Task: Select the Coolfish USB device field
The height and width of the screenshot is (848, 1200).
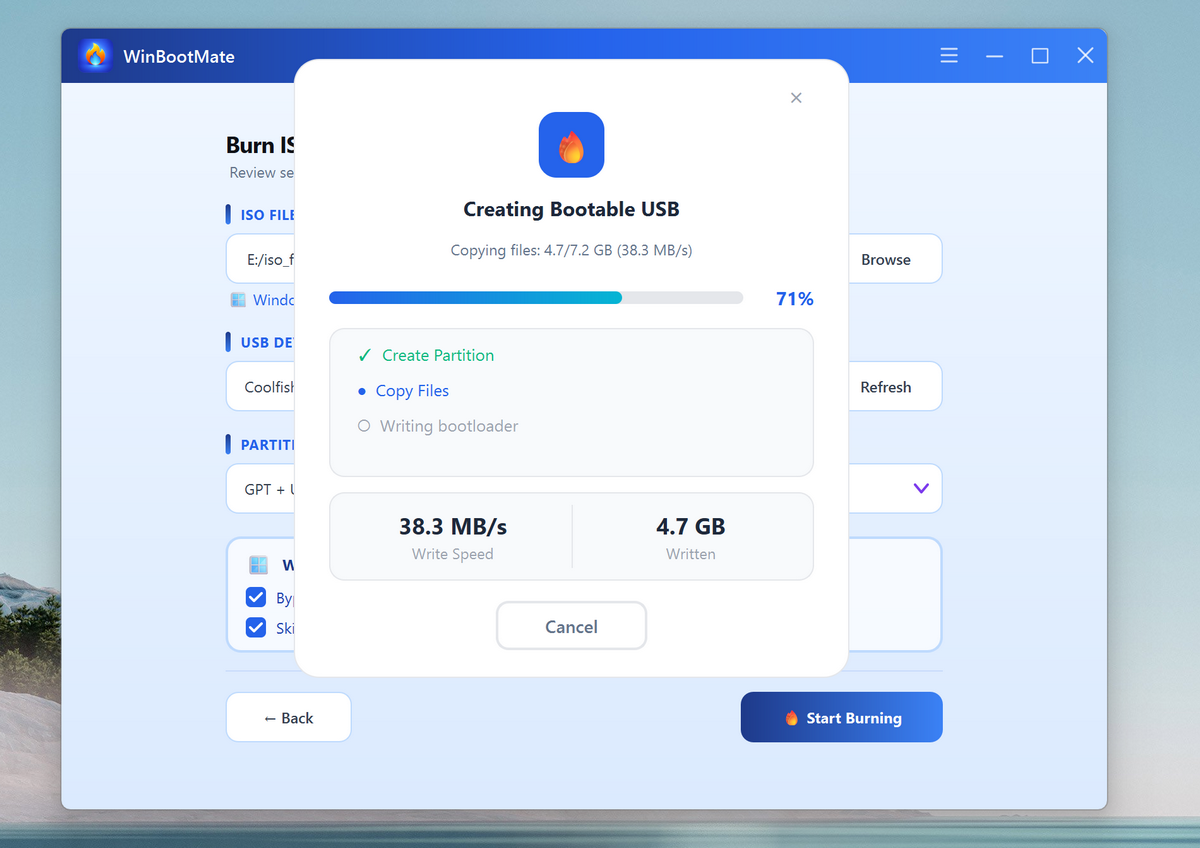Action: (x=262, y=386)
